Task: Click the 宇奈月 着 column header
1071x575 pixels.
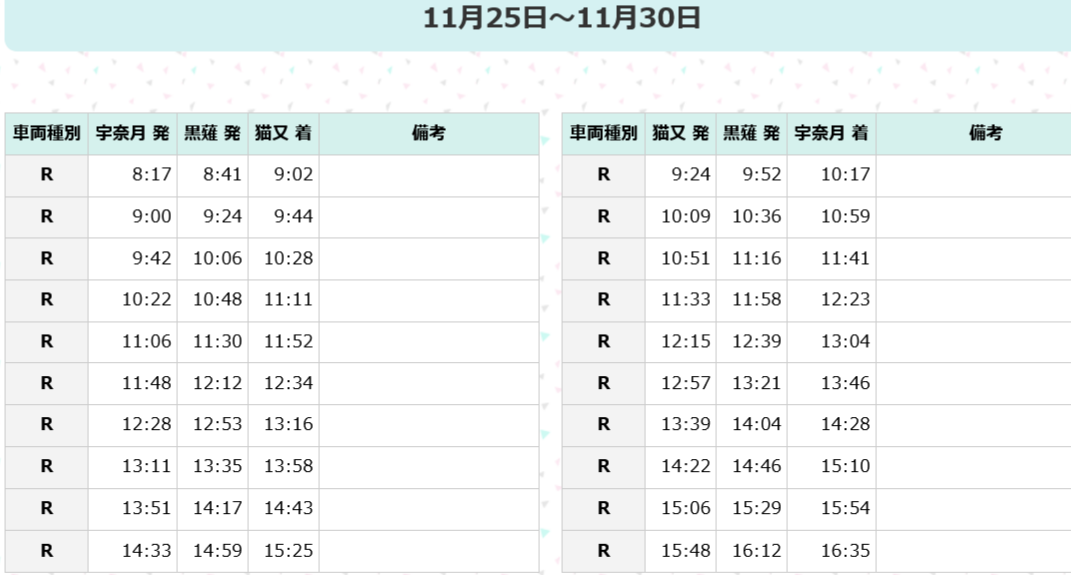Action: [831, 133]
